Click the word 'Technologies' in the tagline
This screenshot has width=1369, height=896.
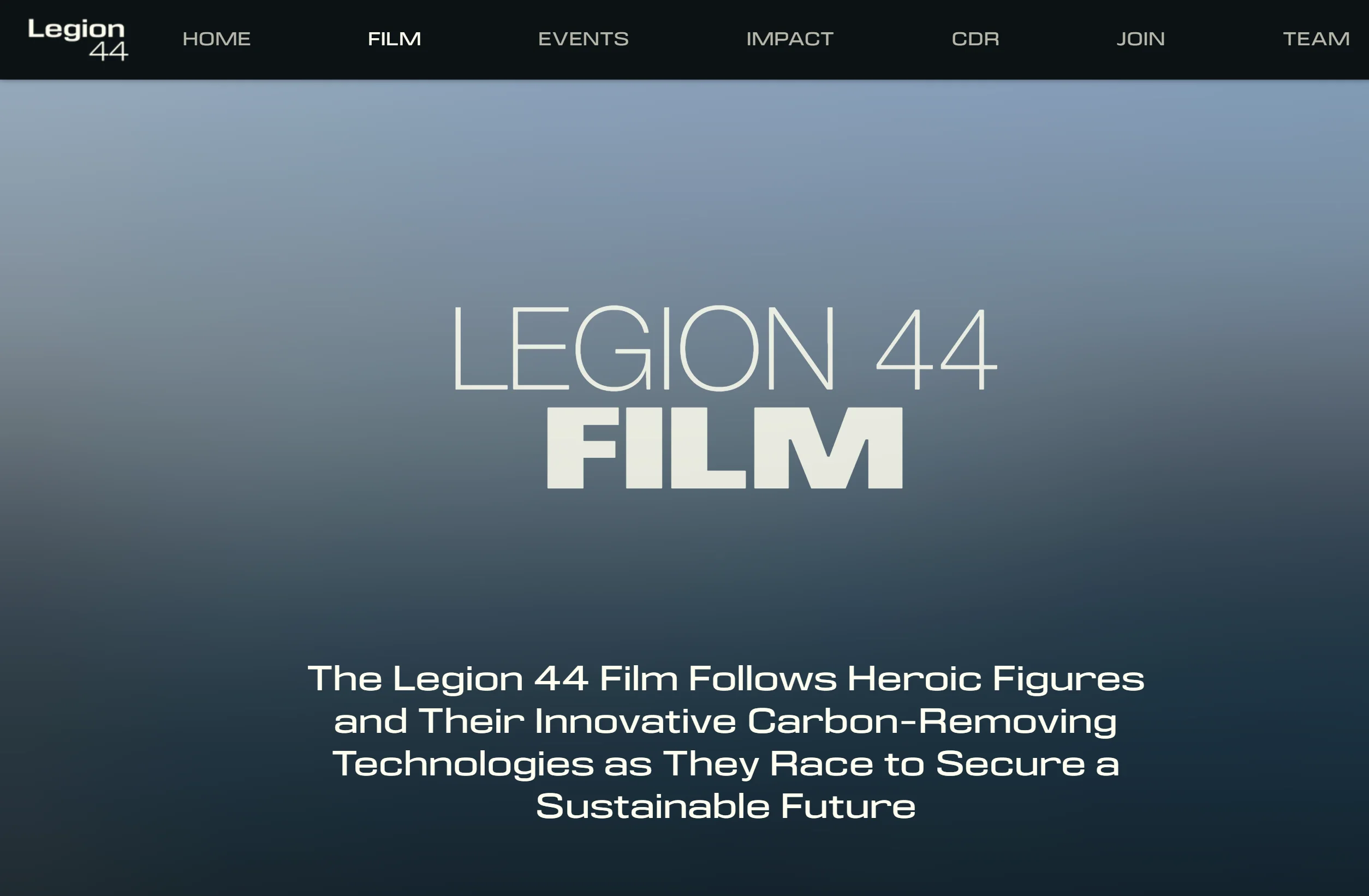[463, 765]
